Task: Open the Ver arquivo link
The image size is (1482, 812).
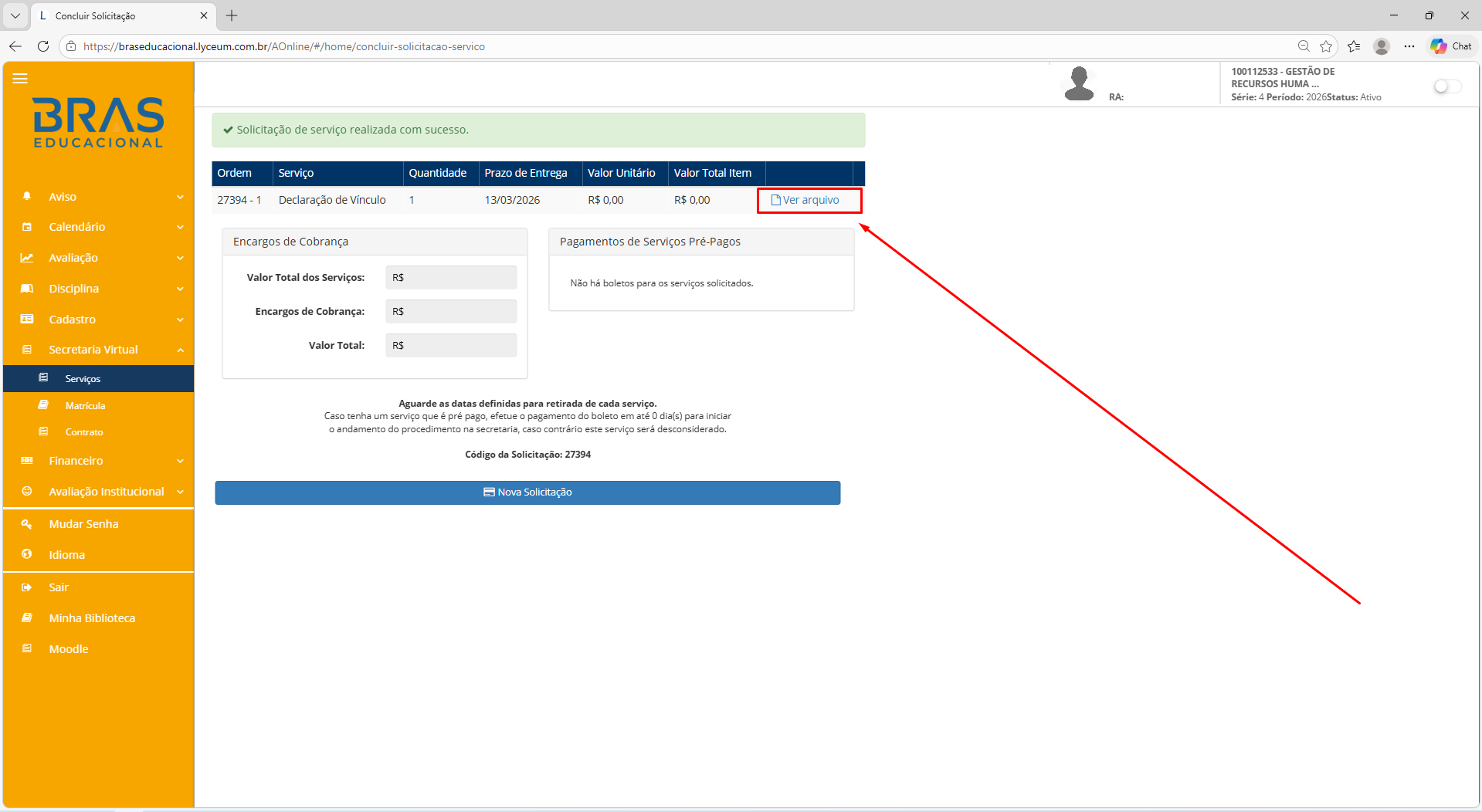Action: 809,200
